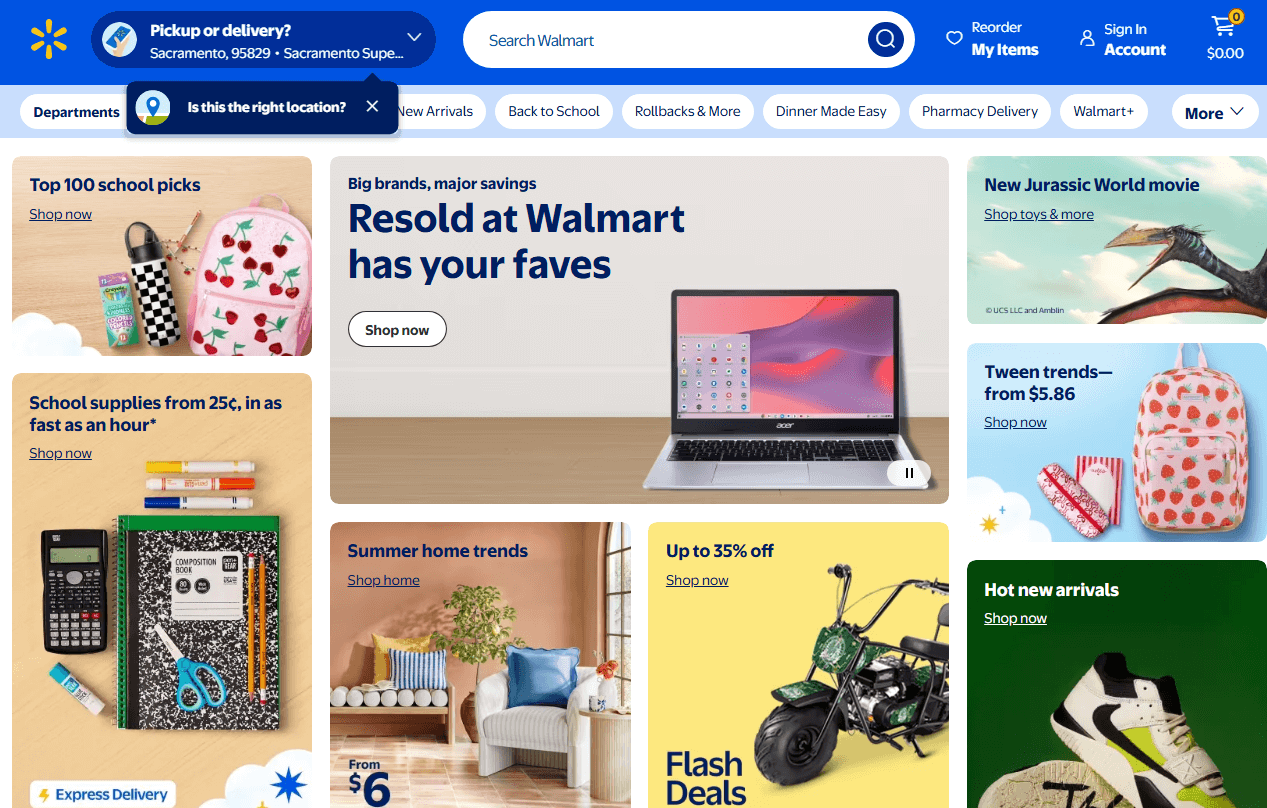Dismiss the right location popup

coord(372,106)
